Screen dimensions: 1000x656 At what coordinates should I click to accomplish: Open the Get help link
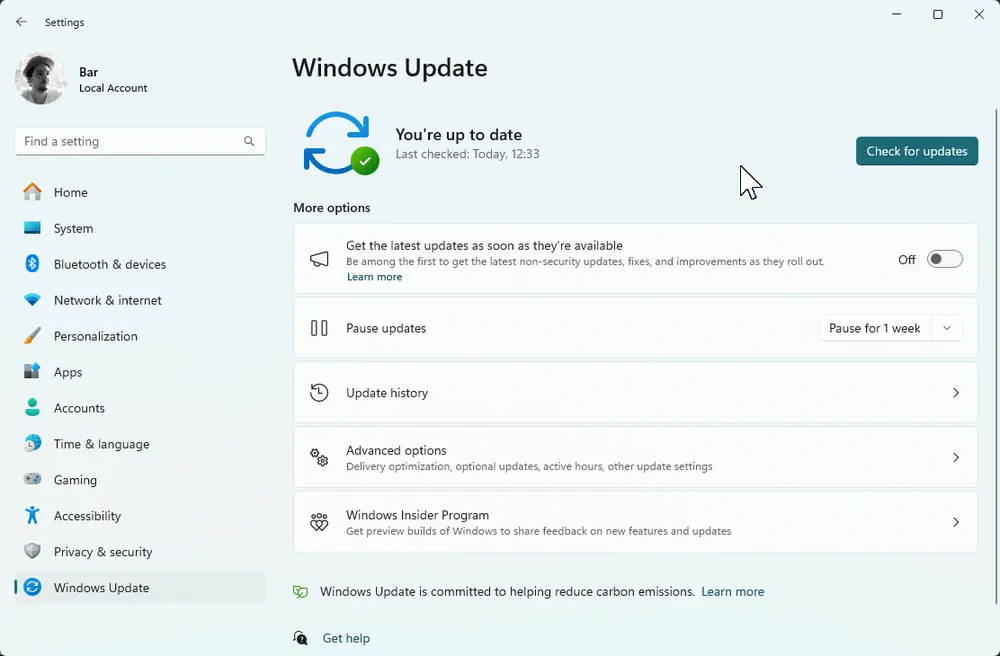tap(346, 638)
